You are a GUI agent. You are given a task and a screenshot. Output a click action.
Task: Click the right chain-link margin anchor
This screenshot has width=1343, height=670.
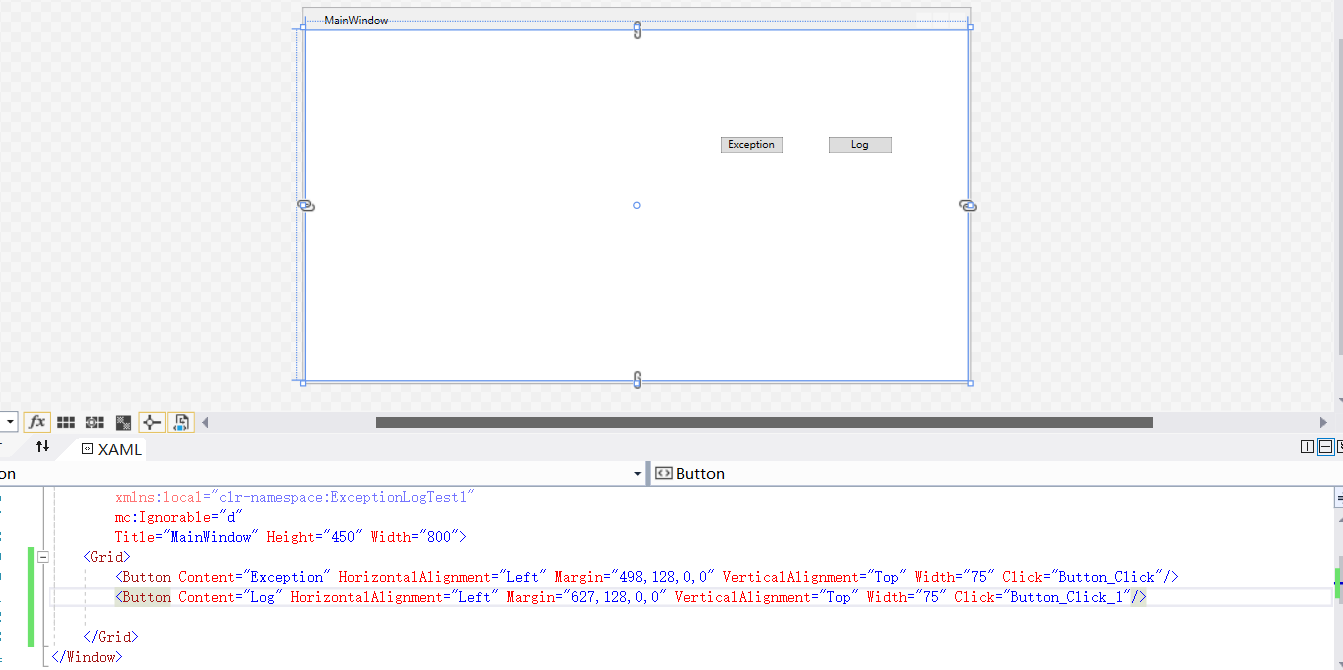tap(967, 205)
